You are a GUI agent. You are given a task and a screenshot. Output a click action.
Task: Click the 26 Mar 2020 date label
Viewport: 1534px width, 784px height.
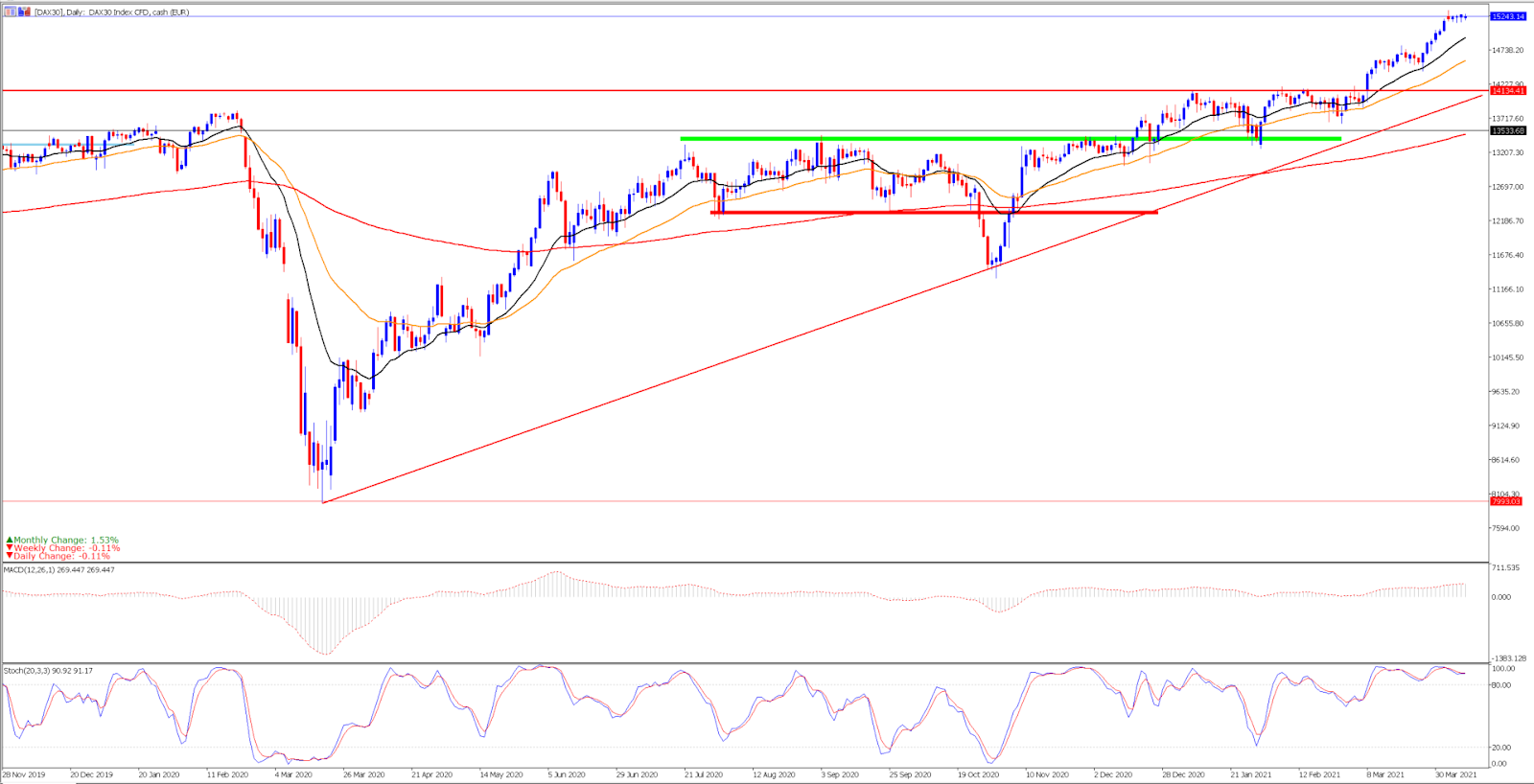[363, 774]
